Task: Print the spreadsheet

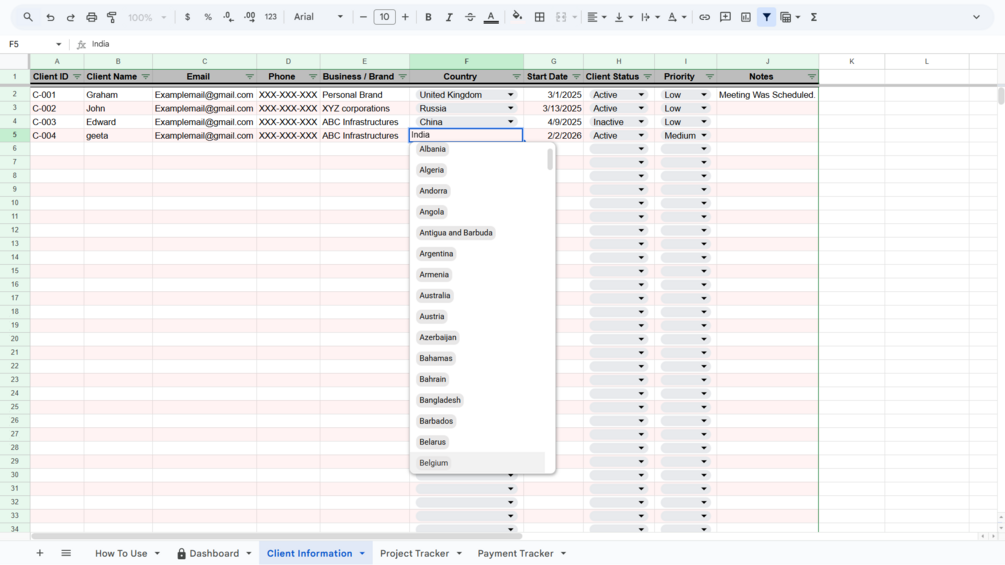Action: point(92,17)
